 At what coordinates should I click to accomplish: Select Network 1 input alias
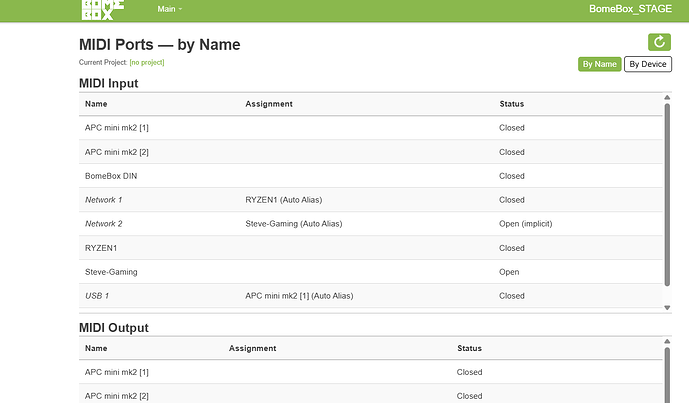coord(103,200)
